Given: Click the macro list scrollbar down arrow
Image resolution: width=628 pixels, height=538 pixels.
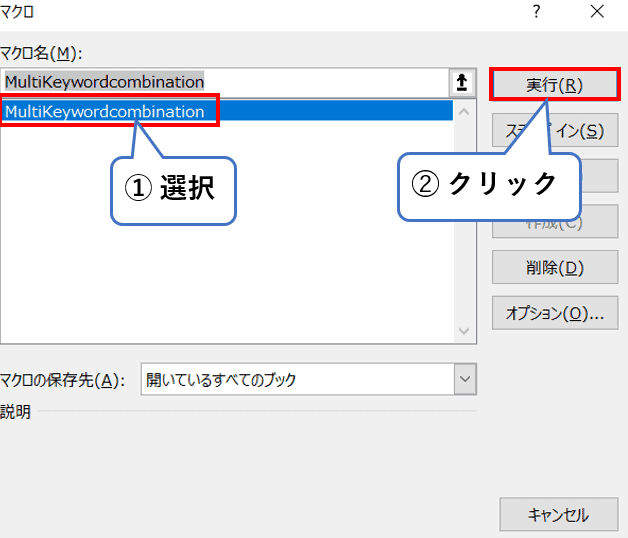Looking at the screenshot, I should [465, 330].
